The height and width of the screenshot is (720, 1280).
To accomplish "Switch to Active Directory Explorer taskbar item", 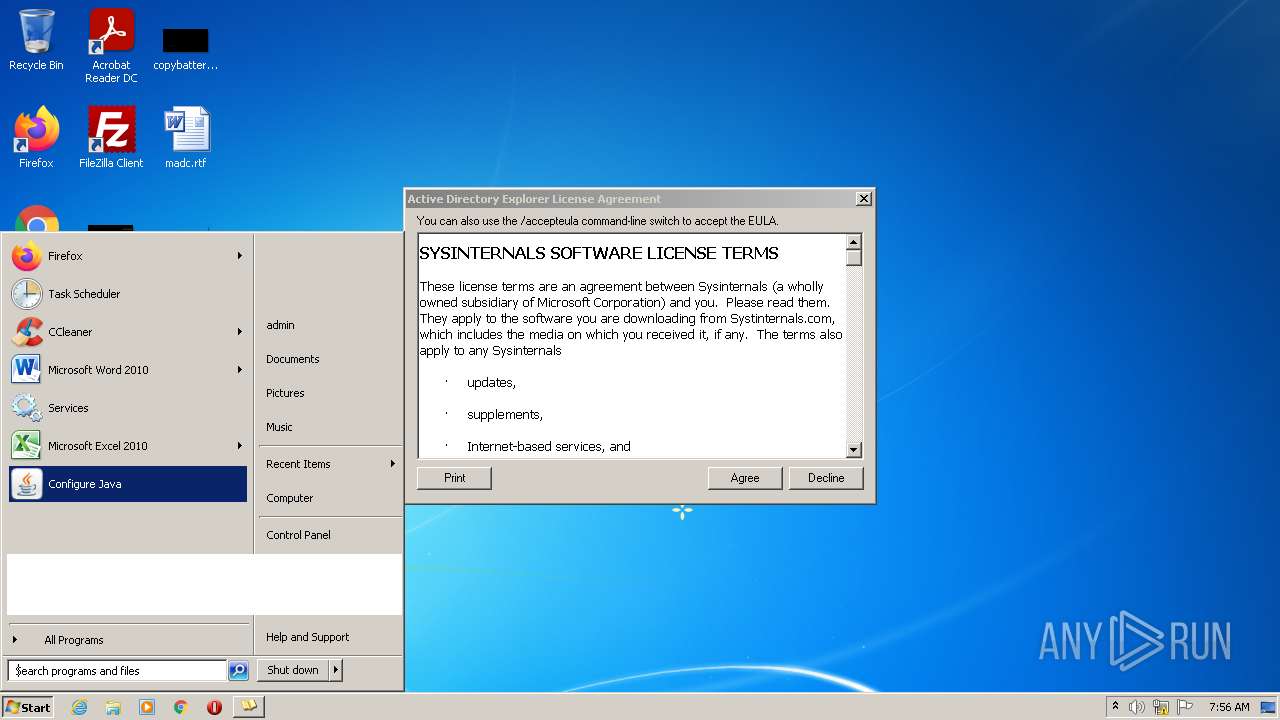I will pos(248,707).
